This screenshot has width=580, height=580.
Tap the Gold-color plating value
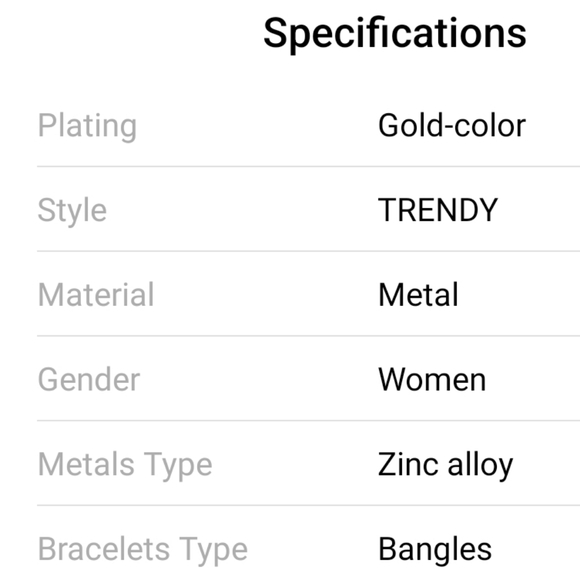(452, 126)
